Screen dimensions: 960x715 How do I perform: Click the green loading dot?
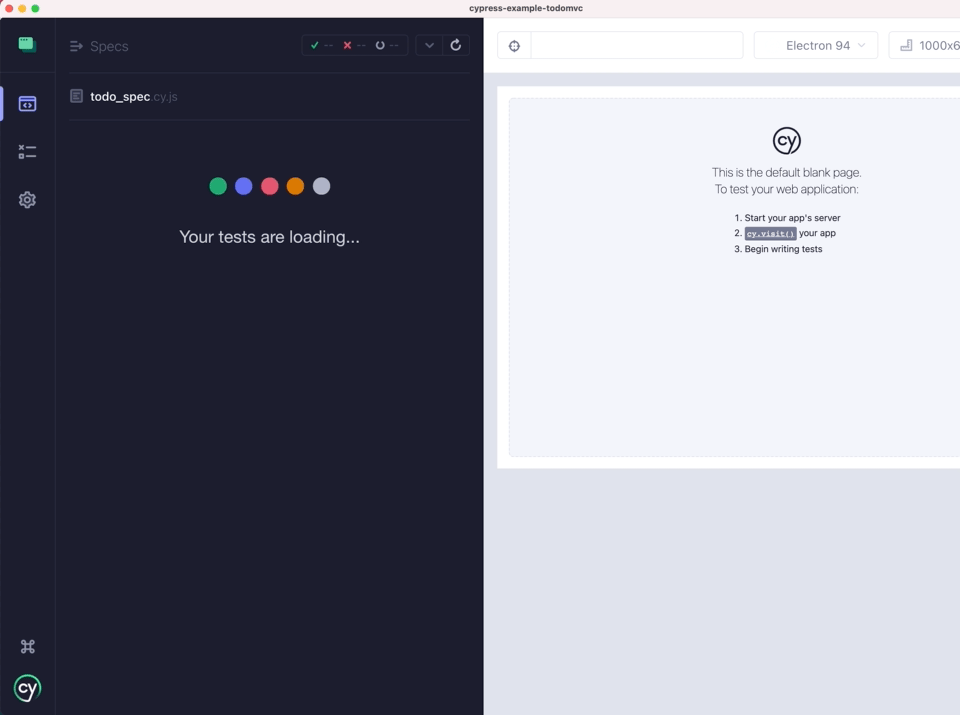(x=218, y=186)
